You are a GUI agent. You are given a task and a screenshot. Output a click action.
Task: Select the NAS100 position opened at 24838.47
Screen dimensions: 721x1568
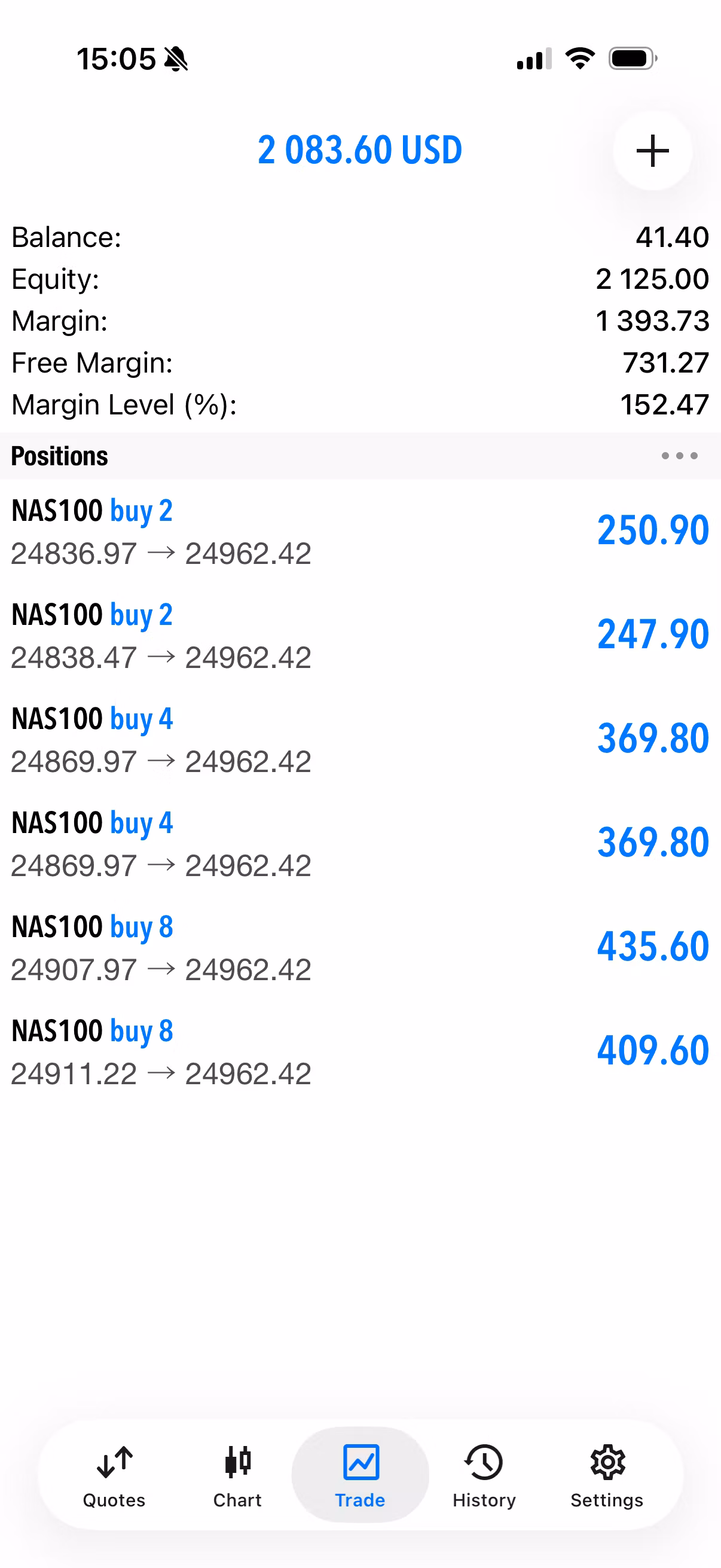tap(360, 636)
